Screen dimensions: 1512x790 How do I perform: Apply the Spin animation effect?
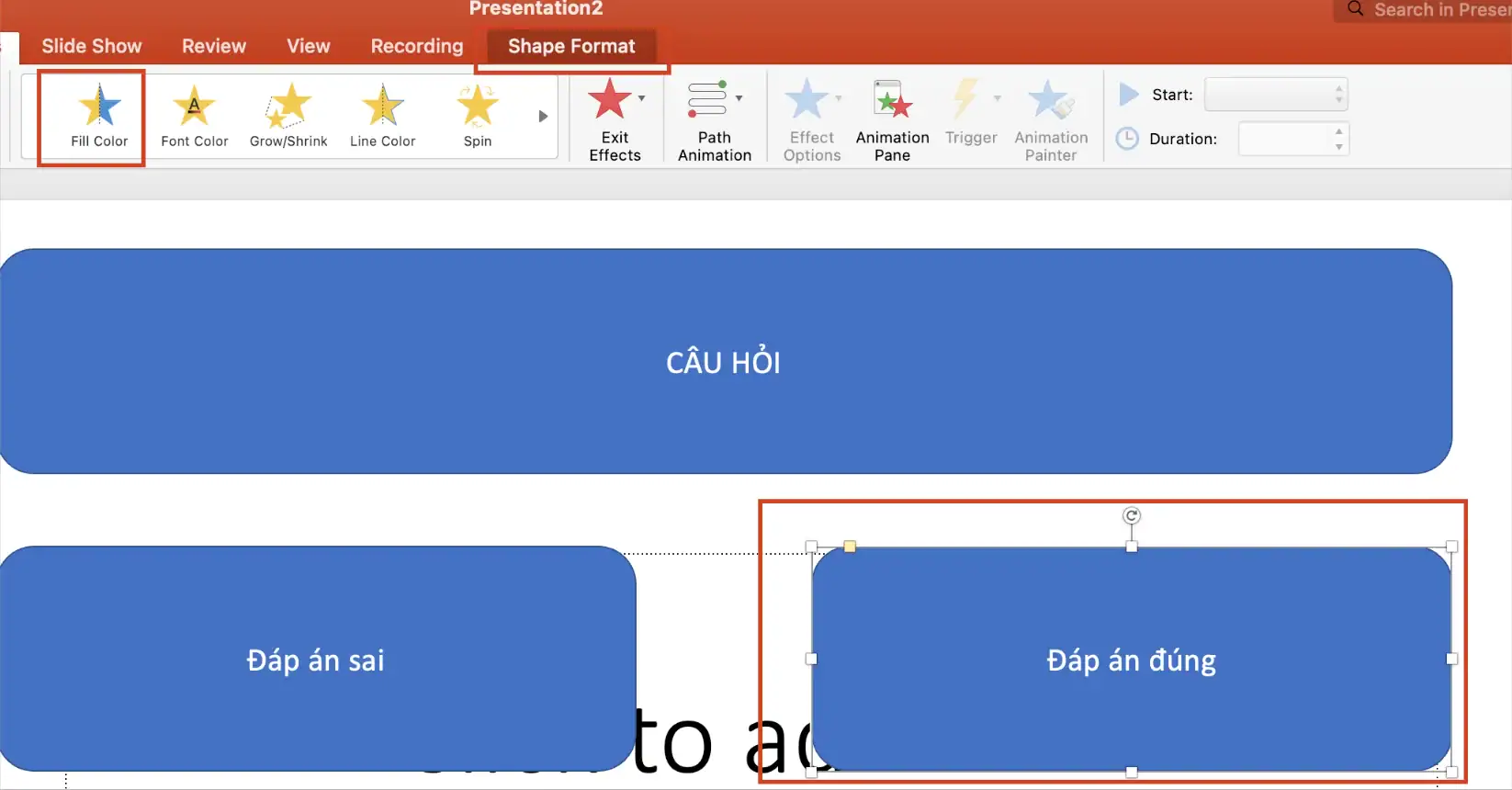tap(478, 116)
